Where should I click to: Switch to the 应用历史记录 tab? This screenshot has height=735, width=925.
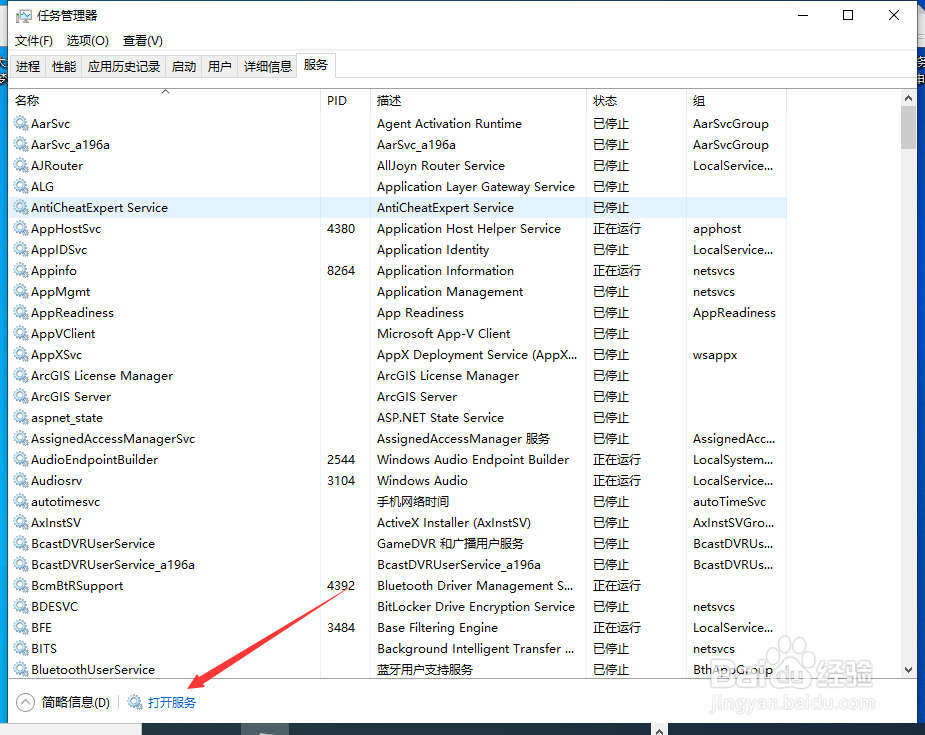pyautogui.click(x=124, y=67)
